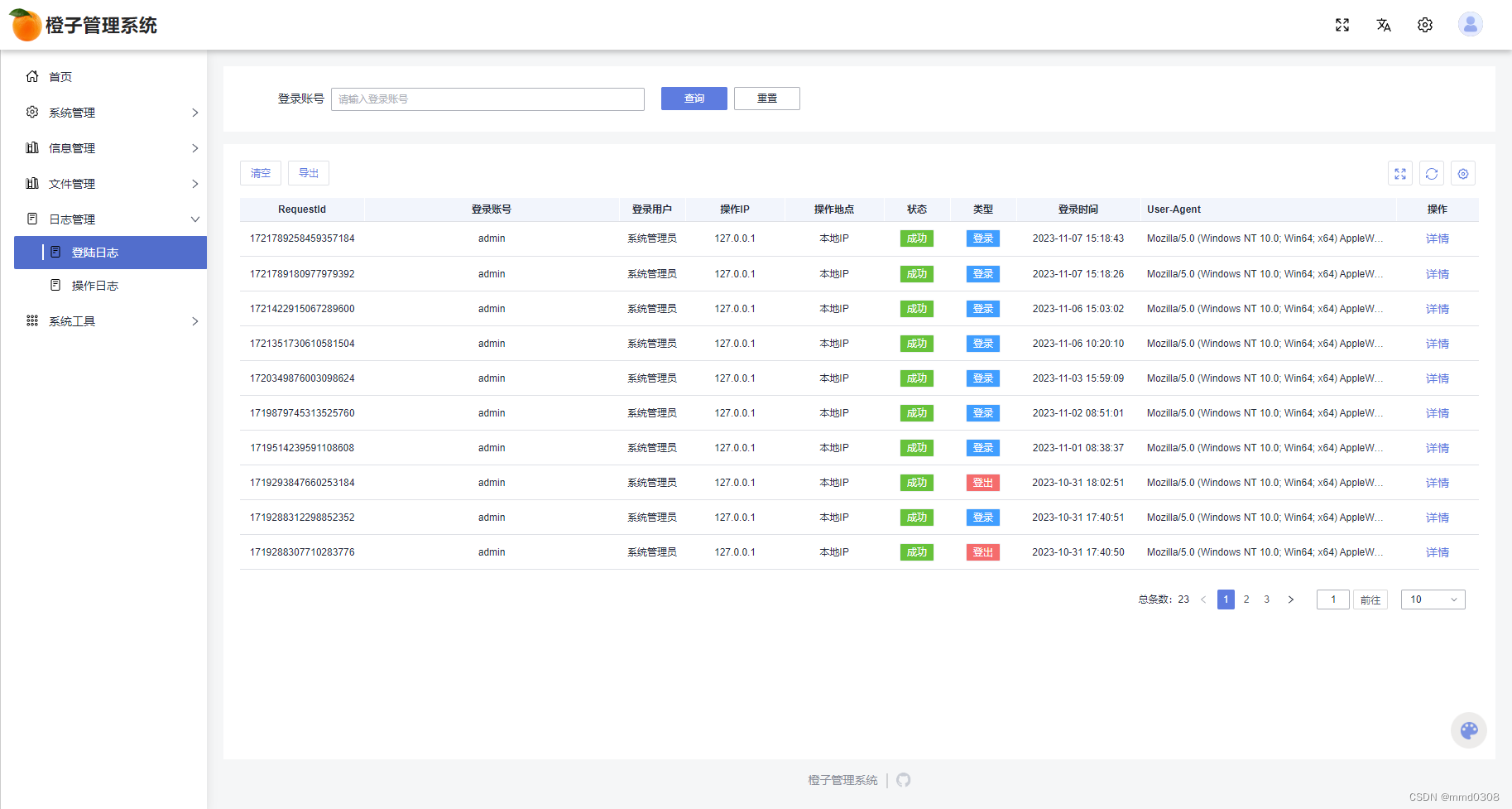Click the page jump number input

point(1333,600)
